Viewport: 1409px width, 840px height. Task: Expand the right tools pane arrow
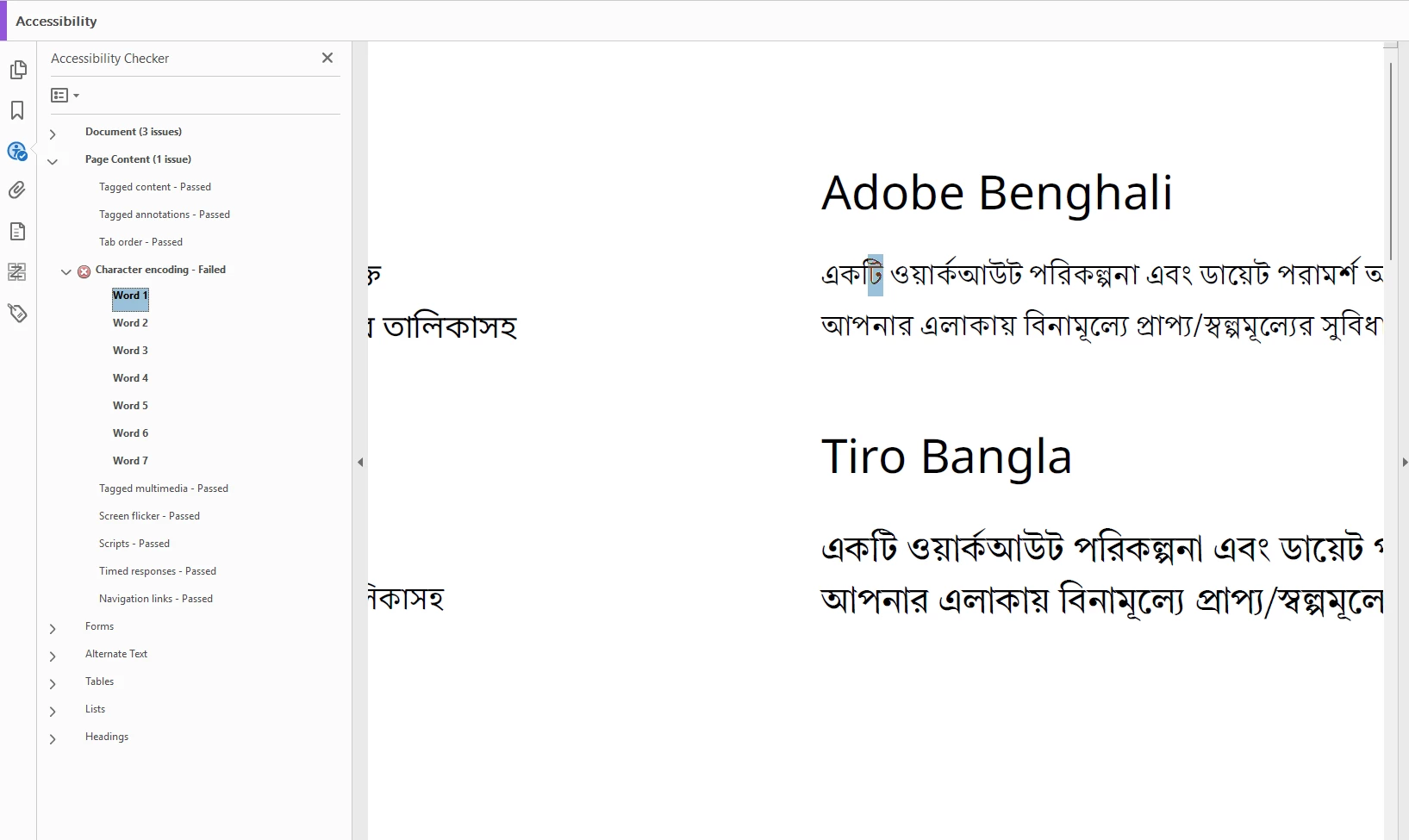(1405, 463)
